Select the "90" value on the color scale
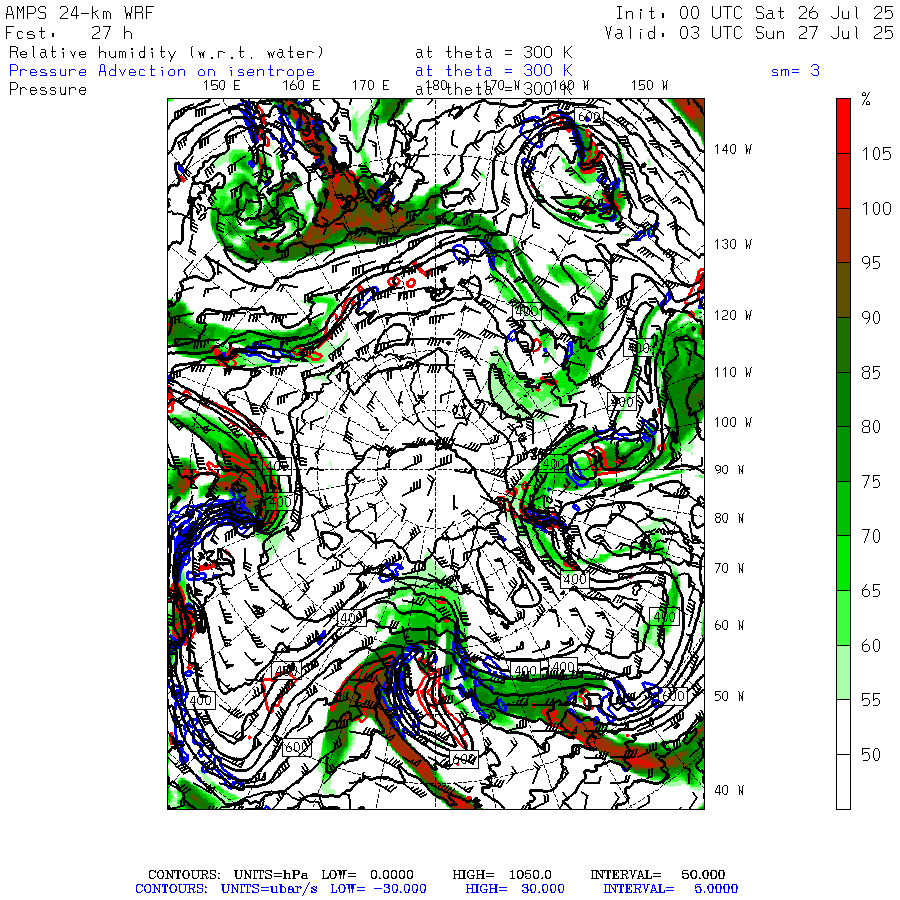The height and width of the screenshot is (900, 900). tap(871, 317)
